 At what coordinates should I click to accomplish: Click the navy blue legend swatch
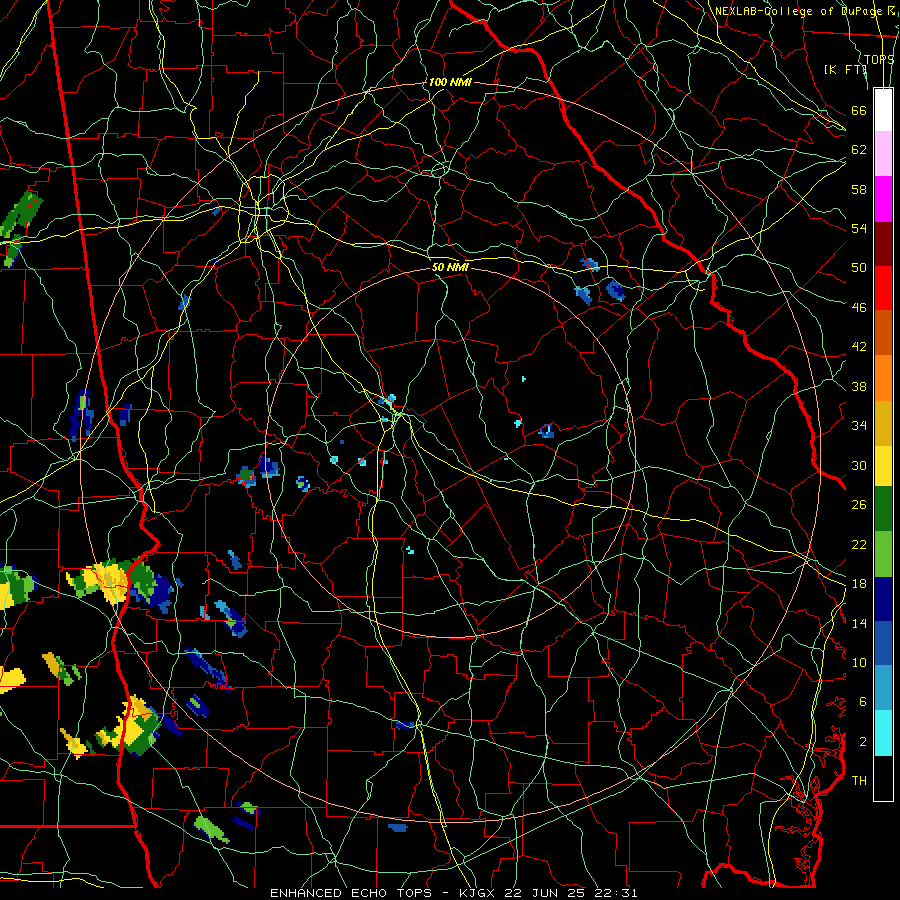[x=883, y=599]
